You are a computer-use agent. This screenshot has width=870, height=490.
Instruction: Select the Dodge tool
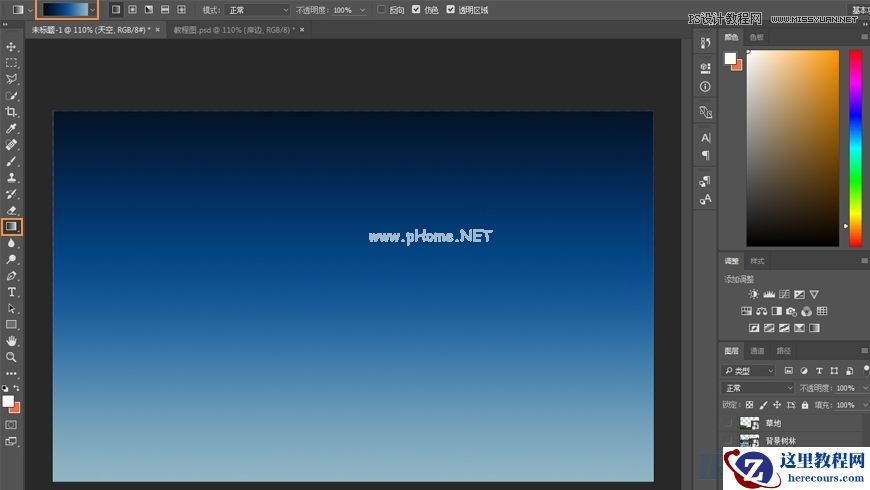pyautogui.click(x=11, y=259)
